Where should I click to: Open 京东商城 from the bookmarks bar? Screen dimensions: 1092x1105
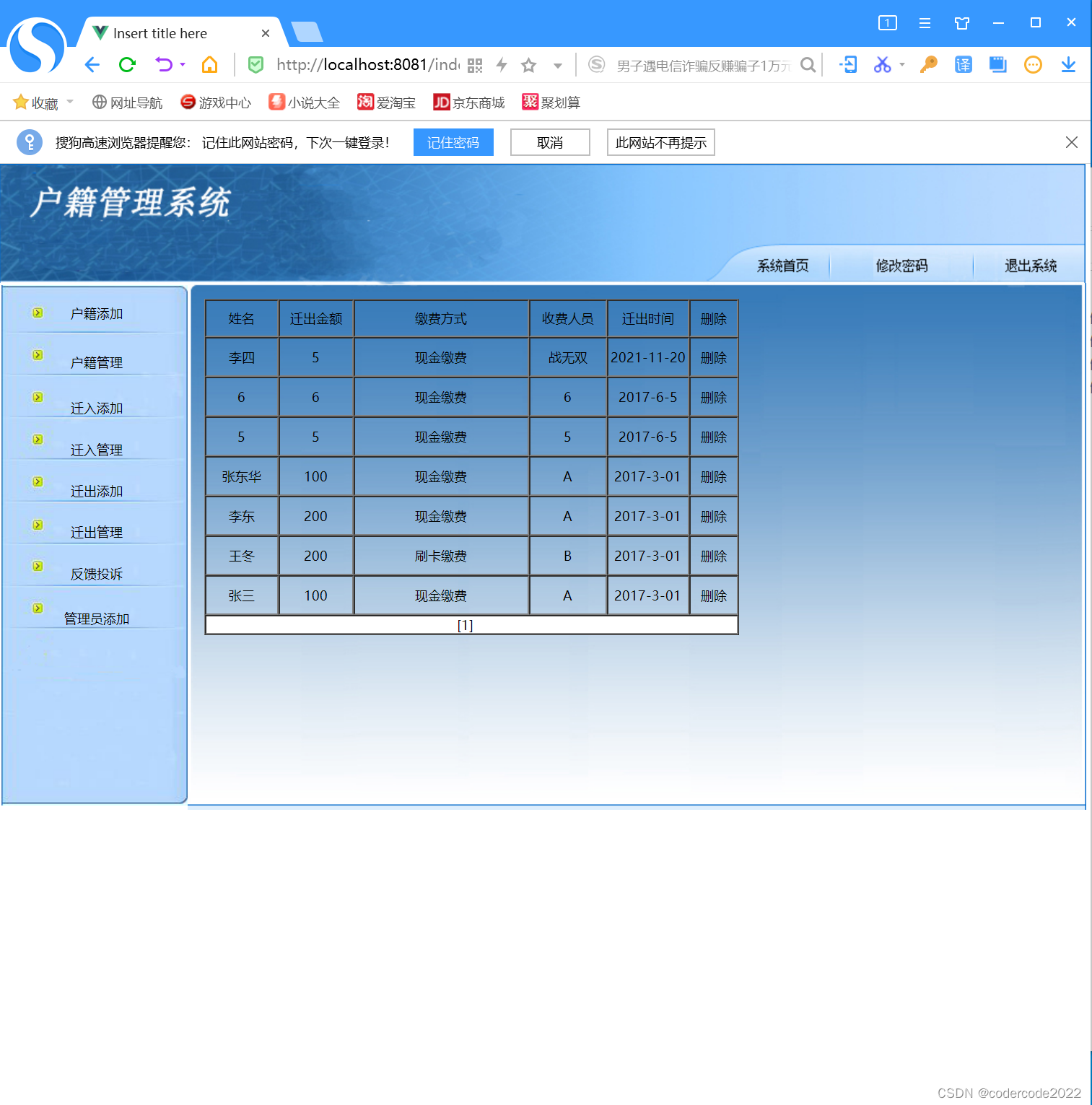point(469,102)
